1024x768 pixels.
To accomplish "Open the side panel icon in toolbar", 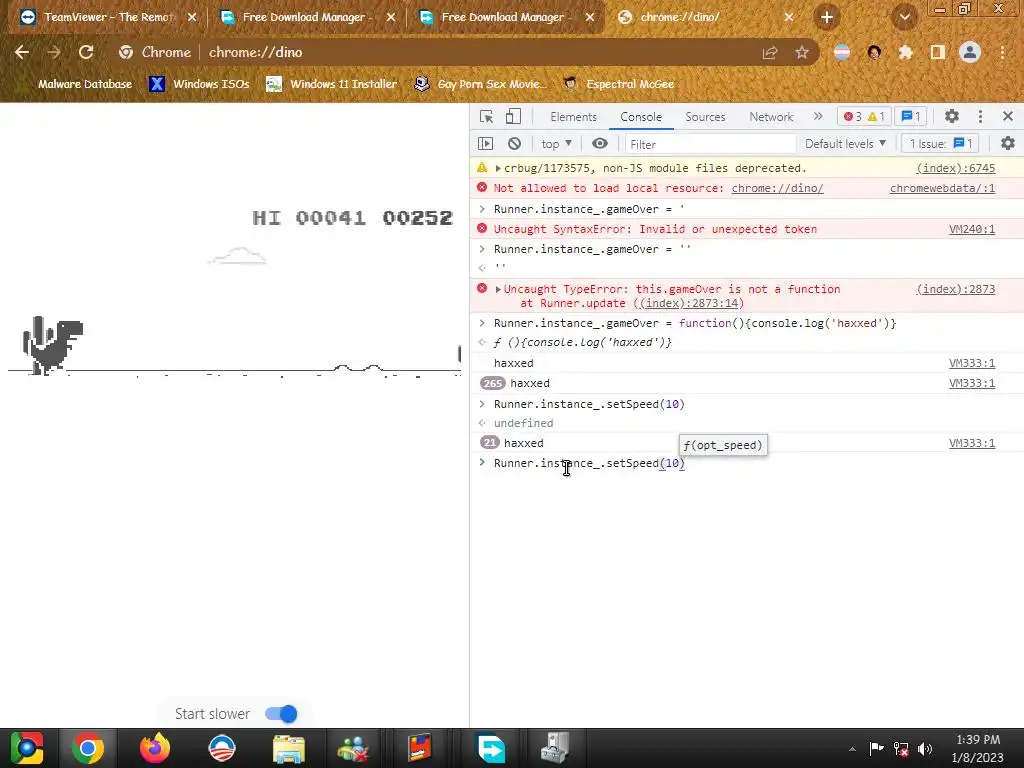I will (938, 52).
